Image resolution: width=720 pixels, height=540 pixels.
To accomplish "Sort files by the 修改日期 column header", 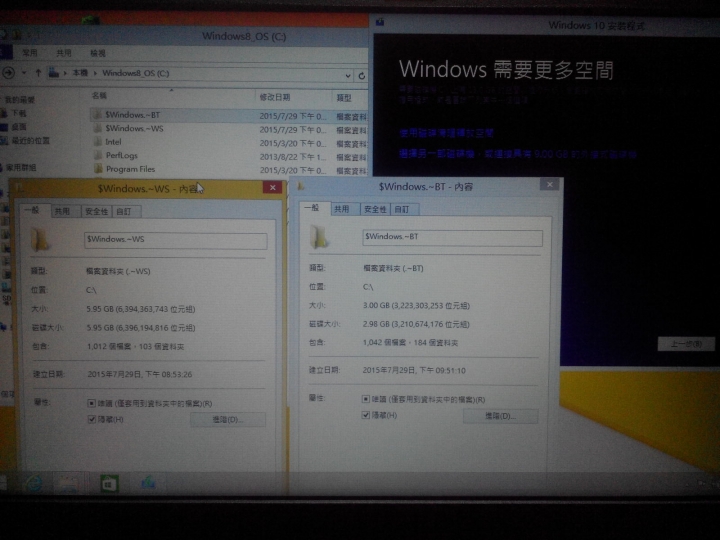I will tap(275, 97).
